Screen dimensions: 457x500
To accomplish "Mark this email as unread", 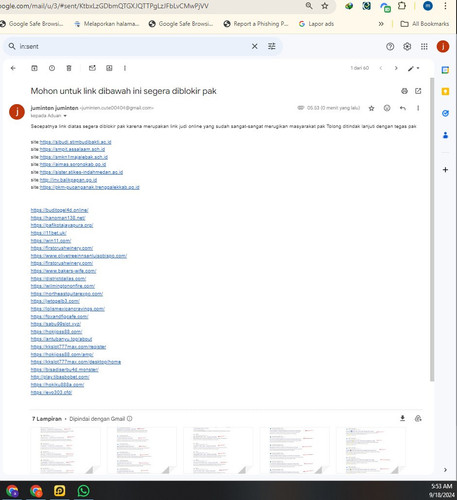I will point(92,68).
